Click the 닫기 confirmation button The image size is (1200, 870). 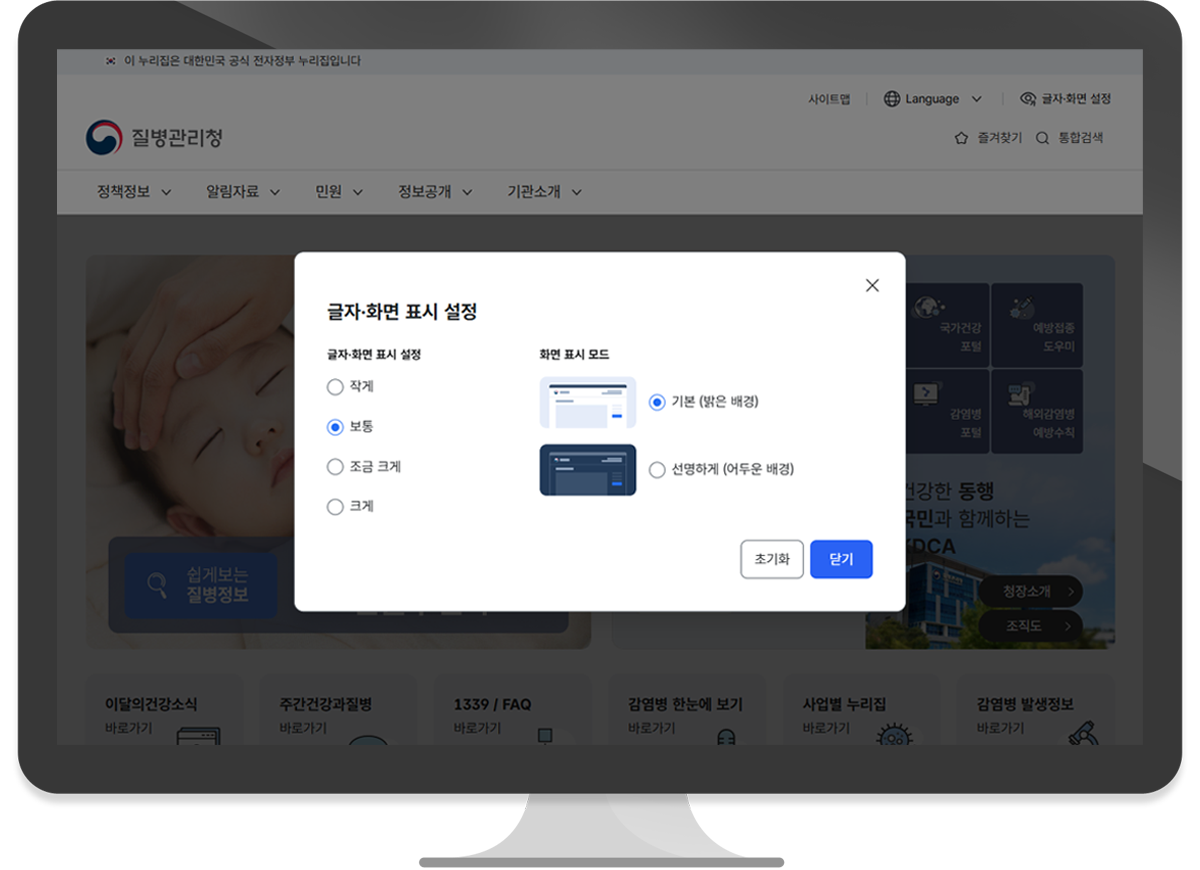841,559
